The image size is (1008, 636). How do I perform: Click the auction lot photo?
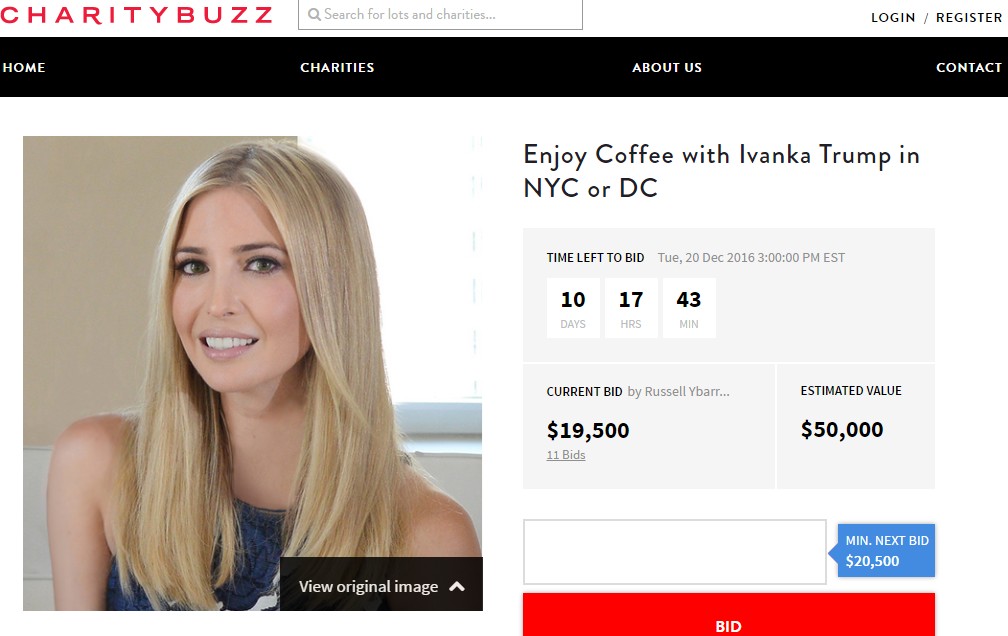tap(253, 373)
